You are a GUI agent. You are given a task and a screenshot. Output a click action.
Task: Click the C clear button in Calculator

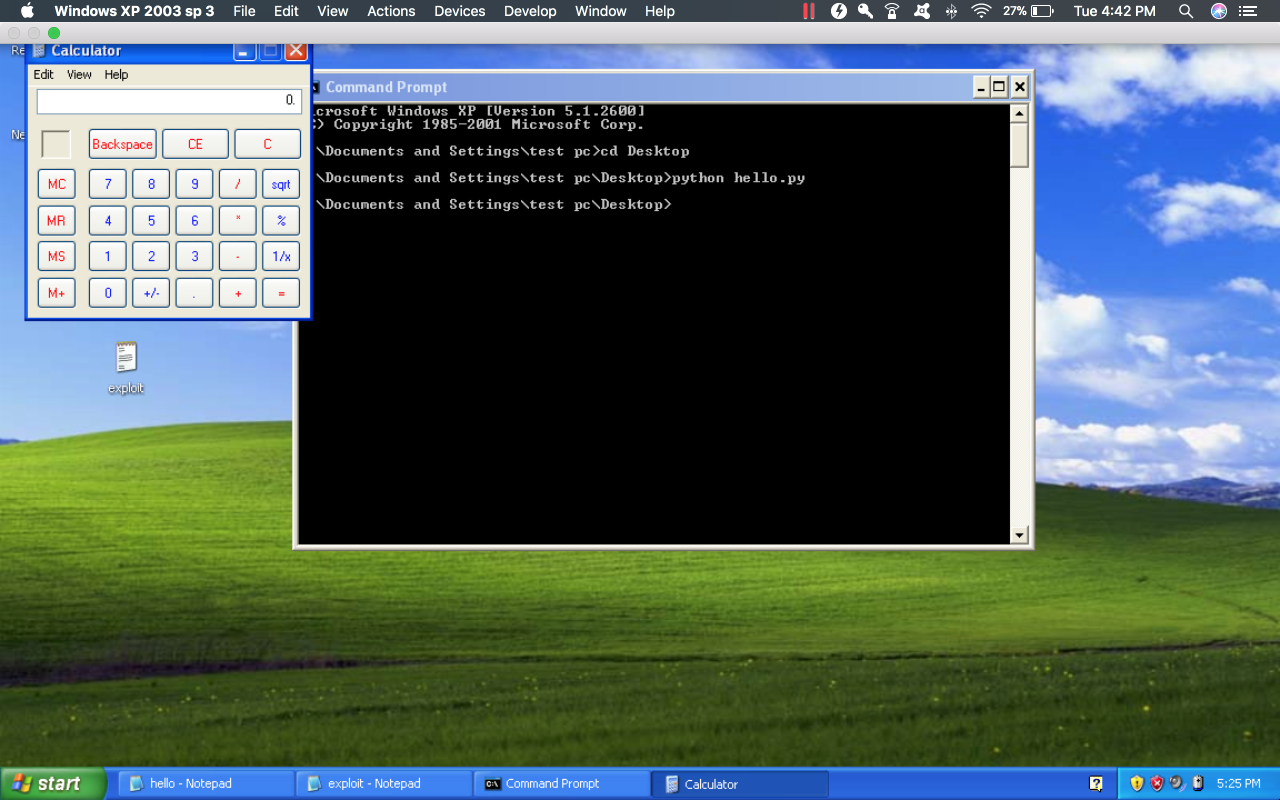click(x=267, y=144)
